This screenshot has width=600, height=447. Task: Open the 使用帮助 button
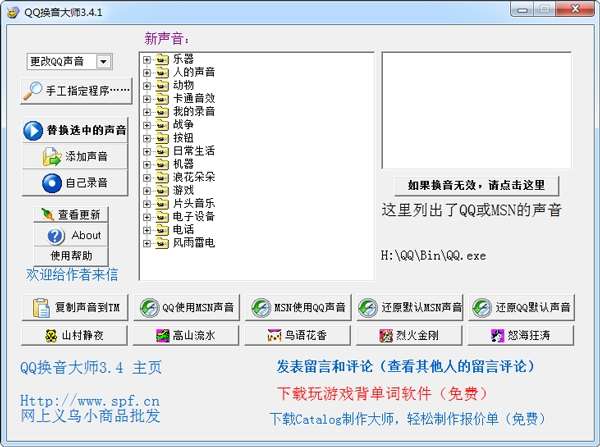(71, 255)
